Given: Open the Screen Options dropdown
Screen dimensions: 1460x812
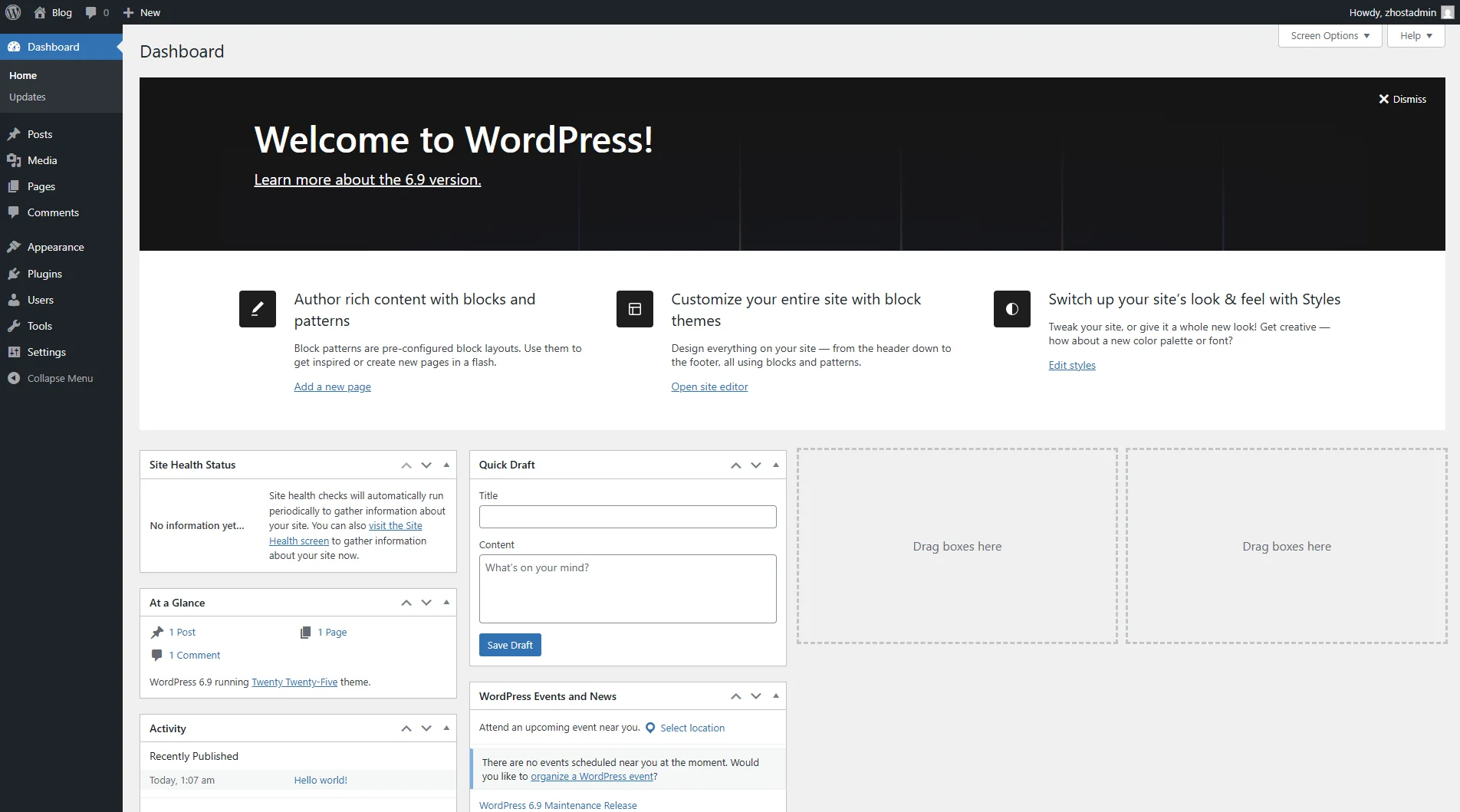Looking at the screenshot, I should (1330, 35).
